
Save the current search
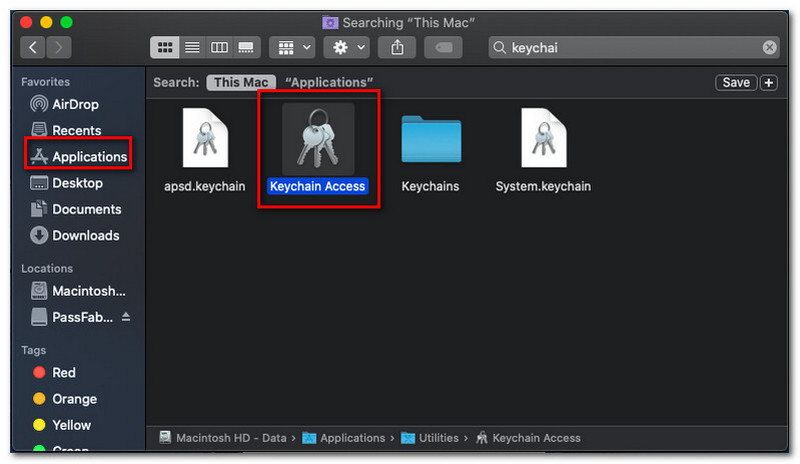tap(736, 82)
